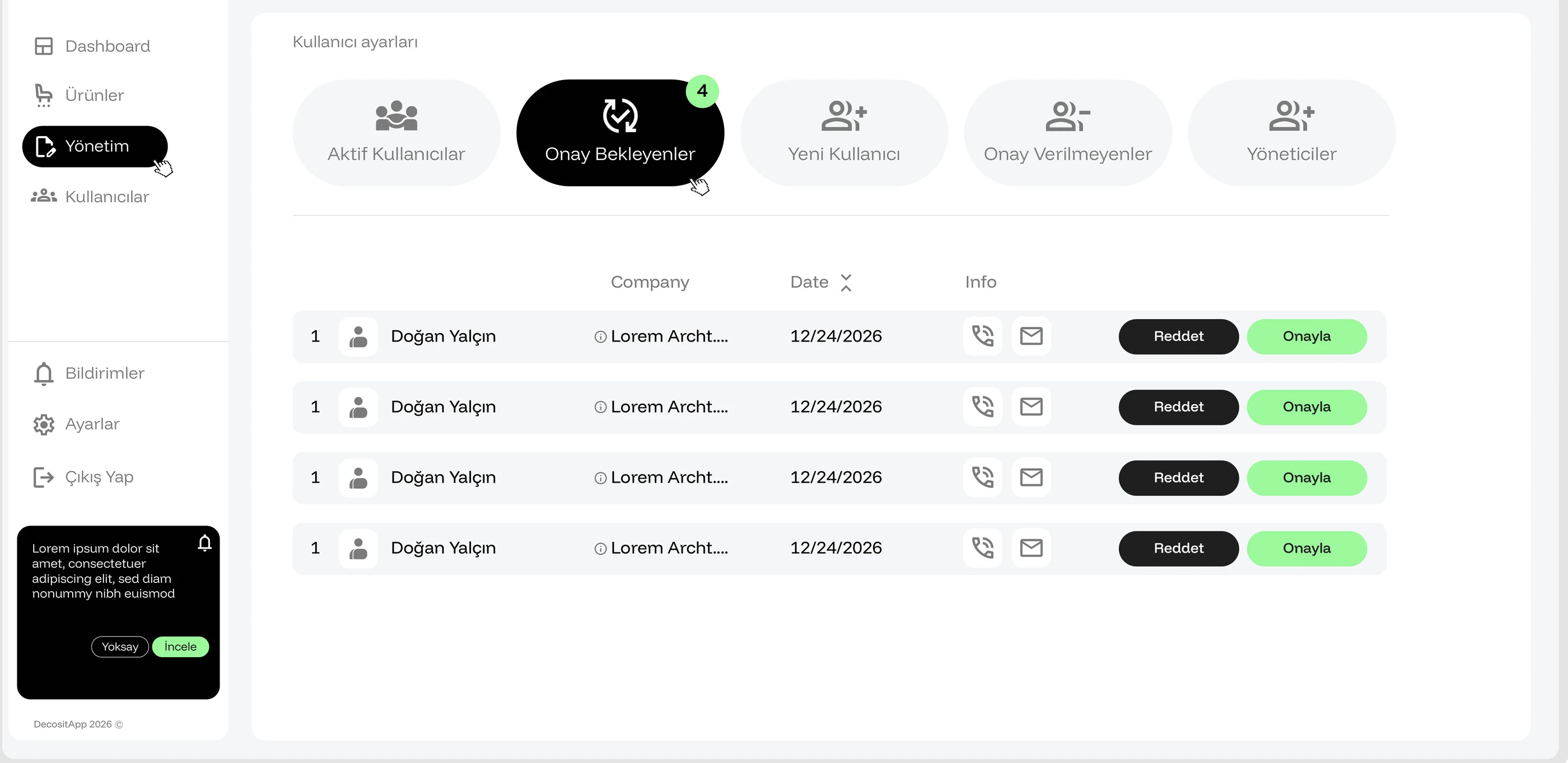The width and height of the screenshot is (1568, 763).
Task: Click mail icon in third user row
Action: (1031, 477)
